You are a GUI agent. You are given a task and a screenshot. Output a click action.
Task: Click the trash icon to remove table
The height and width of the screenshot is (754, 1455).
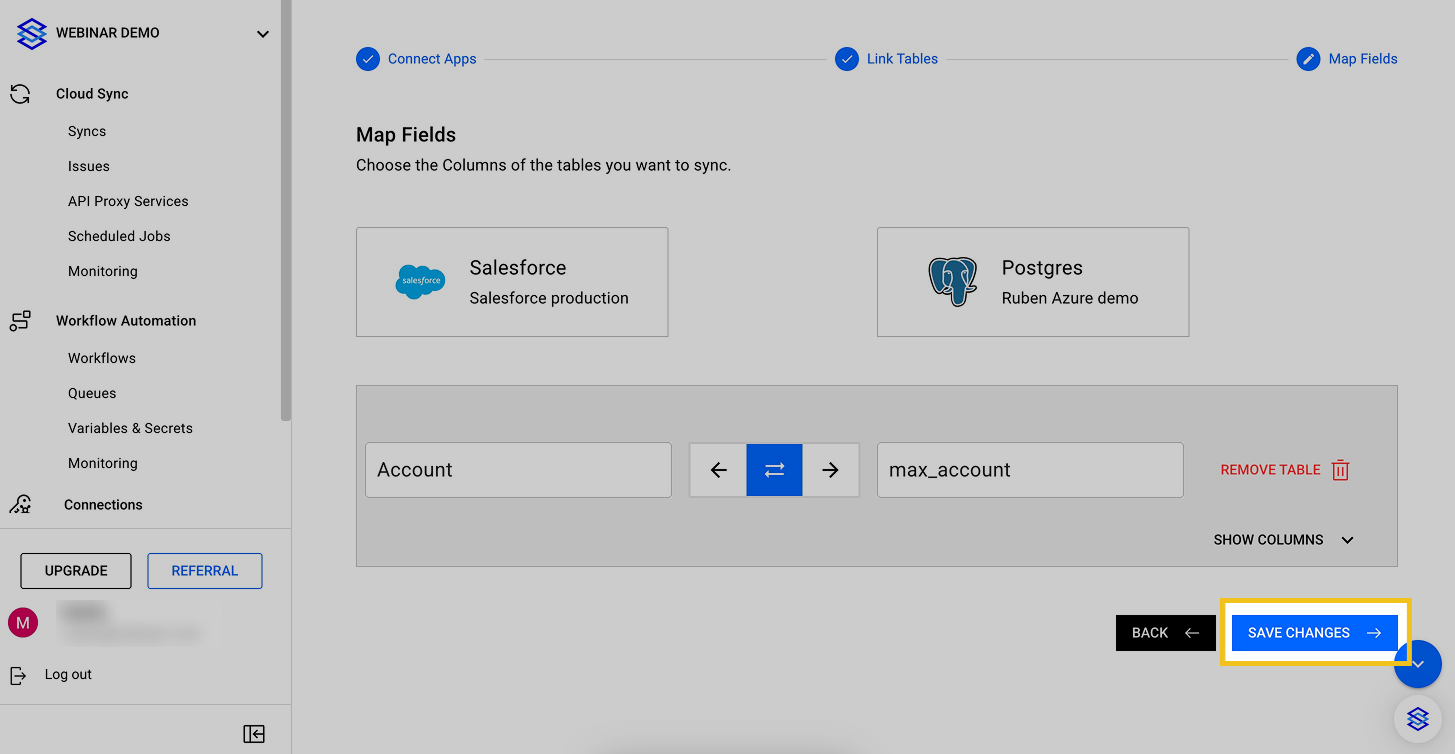(x=1341, y=470)
